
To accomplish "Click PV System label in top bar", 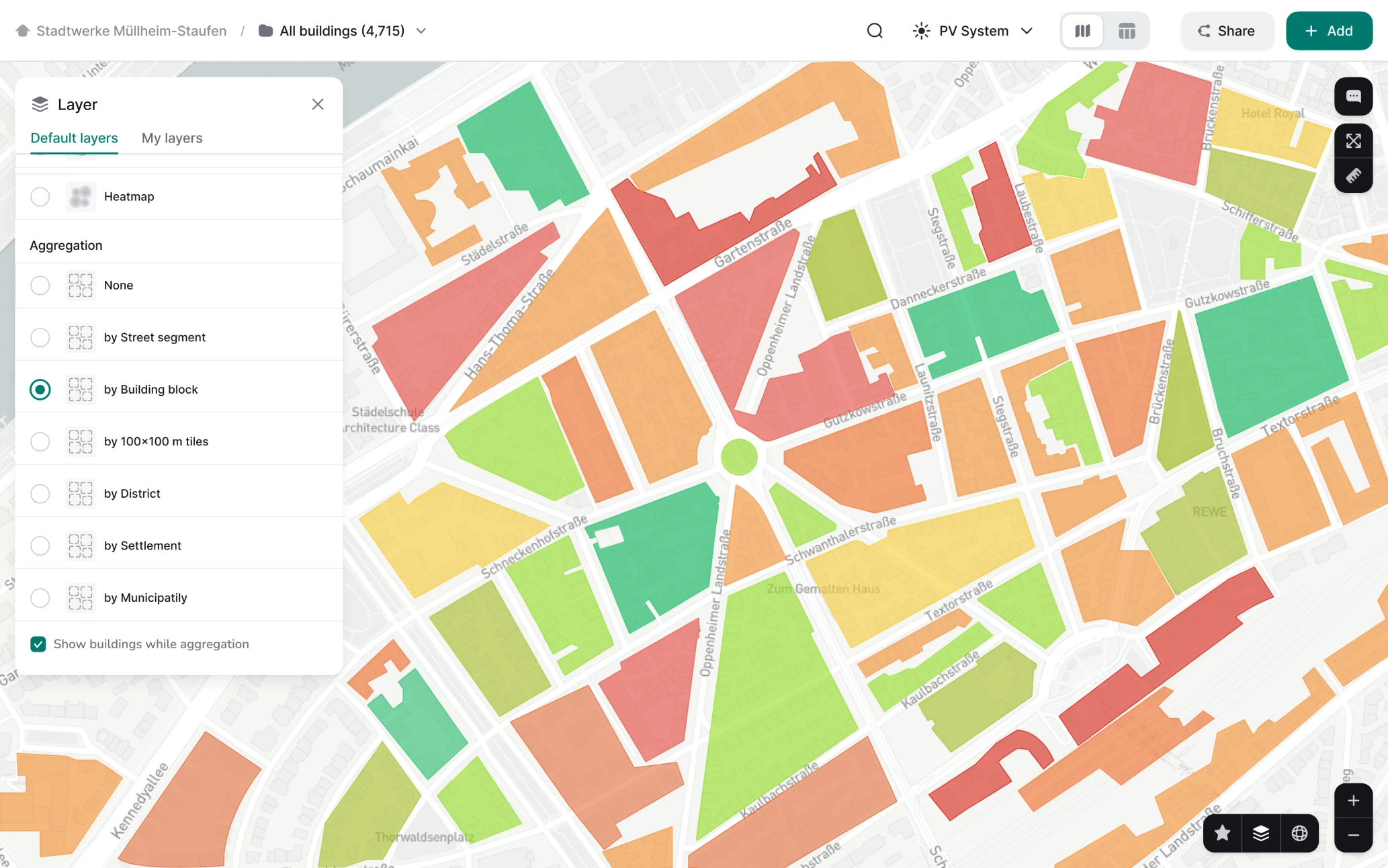I will tap(973, 31).
